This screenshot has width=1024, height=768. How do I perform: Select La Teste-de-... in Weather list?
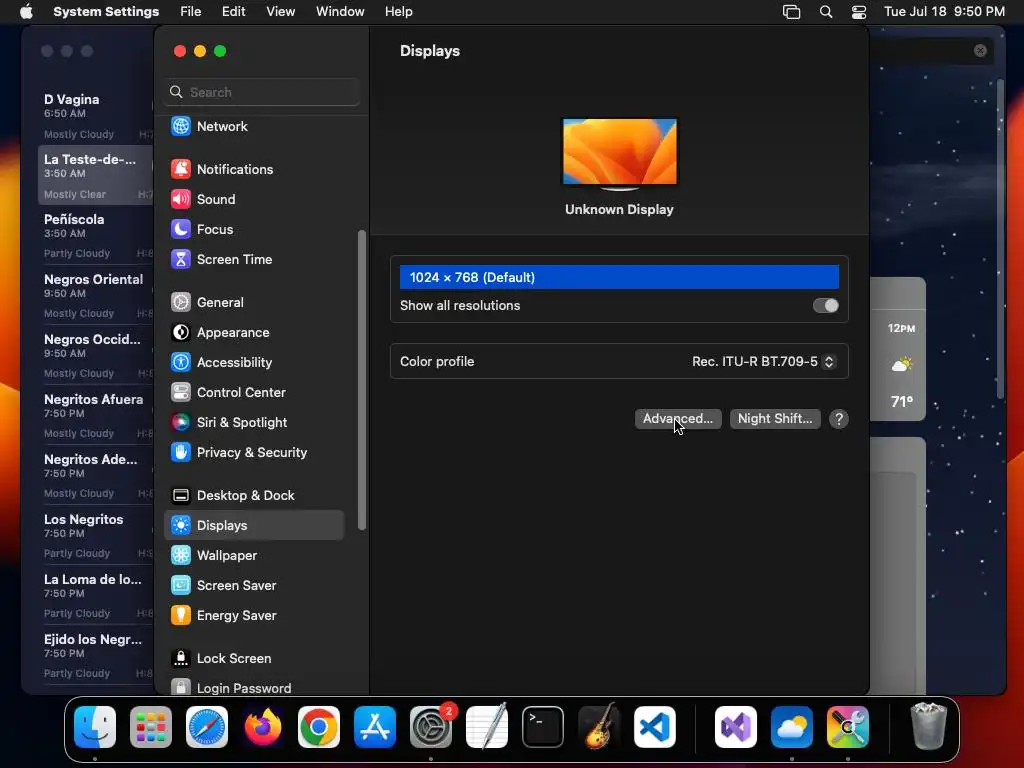pos(97,175)
